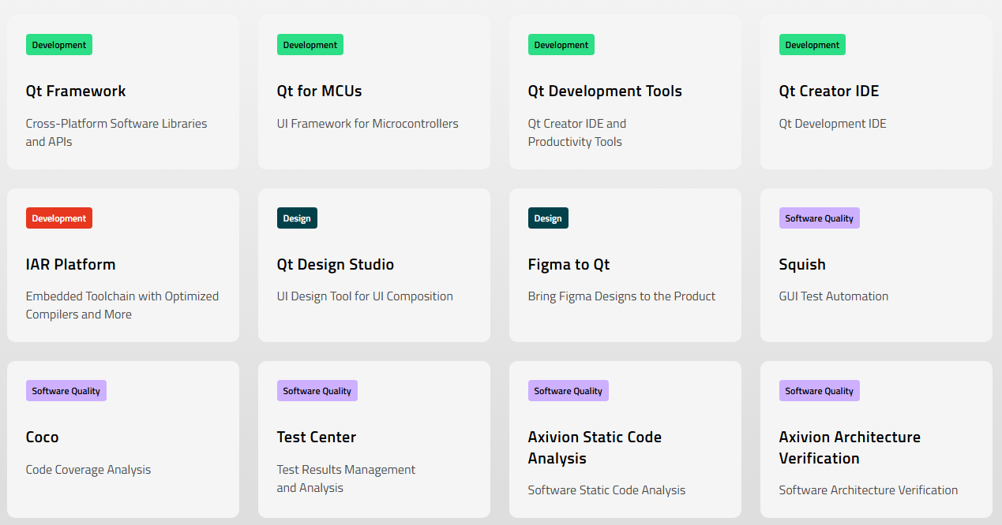The image size is (1002, 525).
Task: Open the Squish title
Action: coord(802,264)
